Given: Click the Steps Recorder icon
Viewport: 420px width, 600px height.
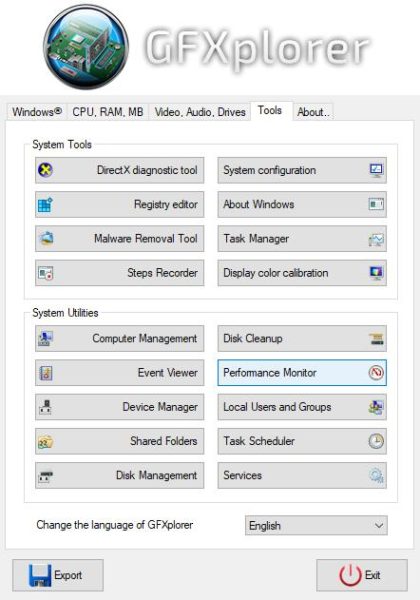Looking at the screenshot, I should click(46, 273).
